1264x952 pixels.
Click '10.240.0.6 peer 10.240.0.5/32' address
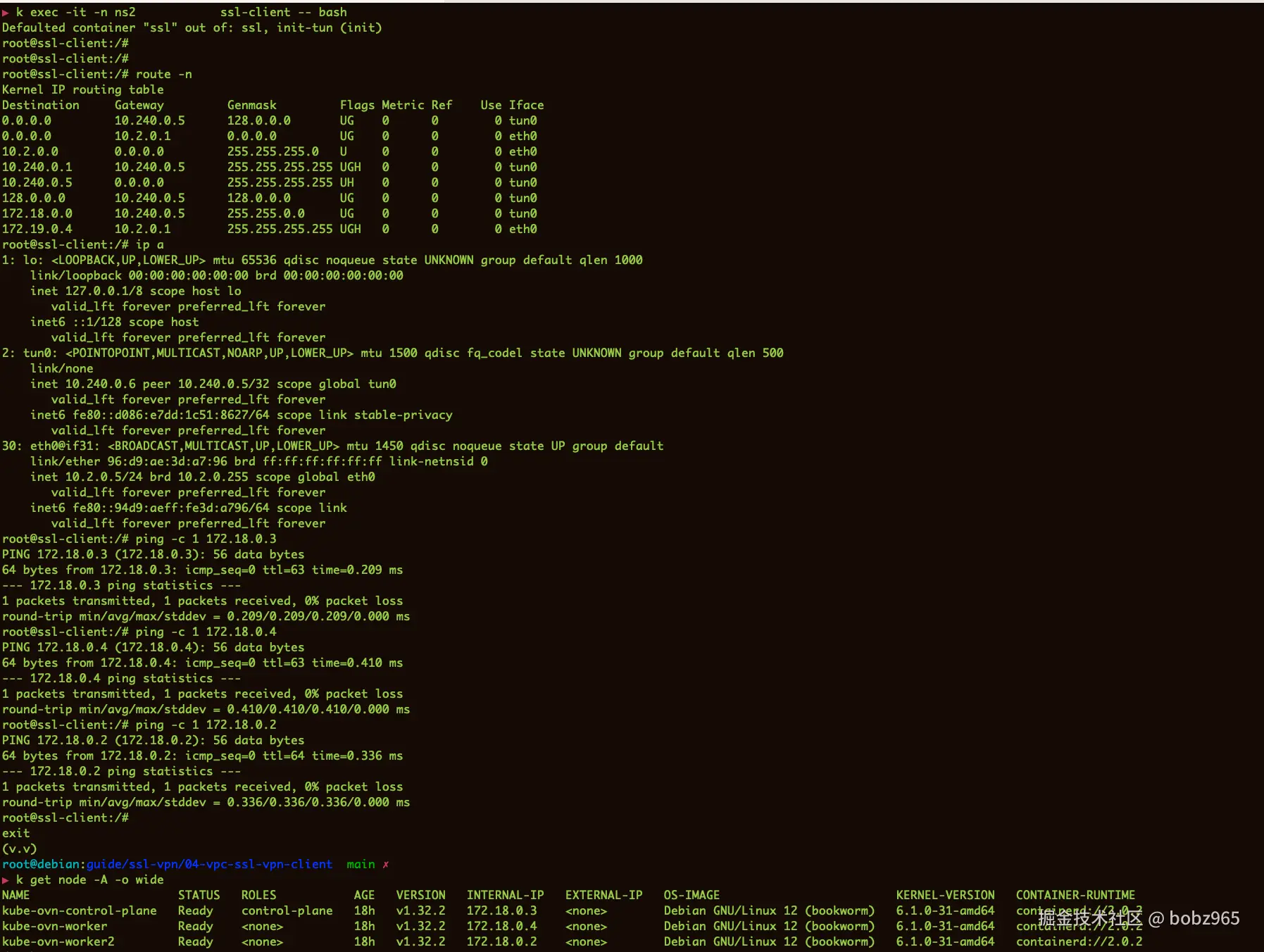click(x=168, y=384)
